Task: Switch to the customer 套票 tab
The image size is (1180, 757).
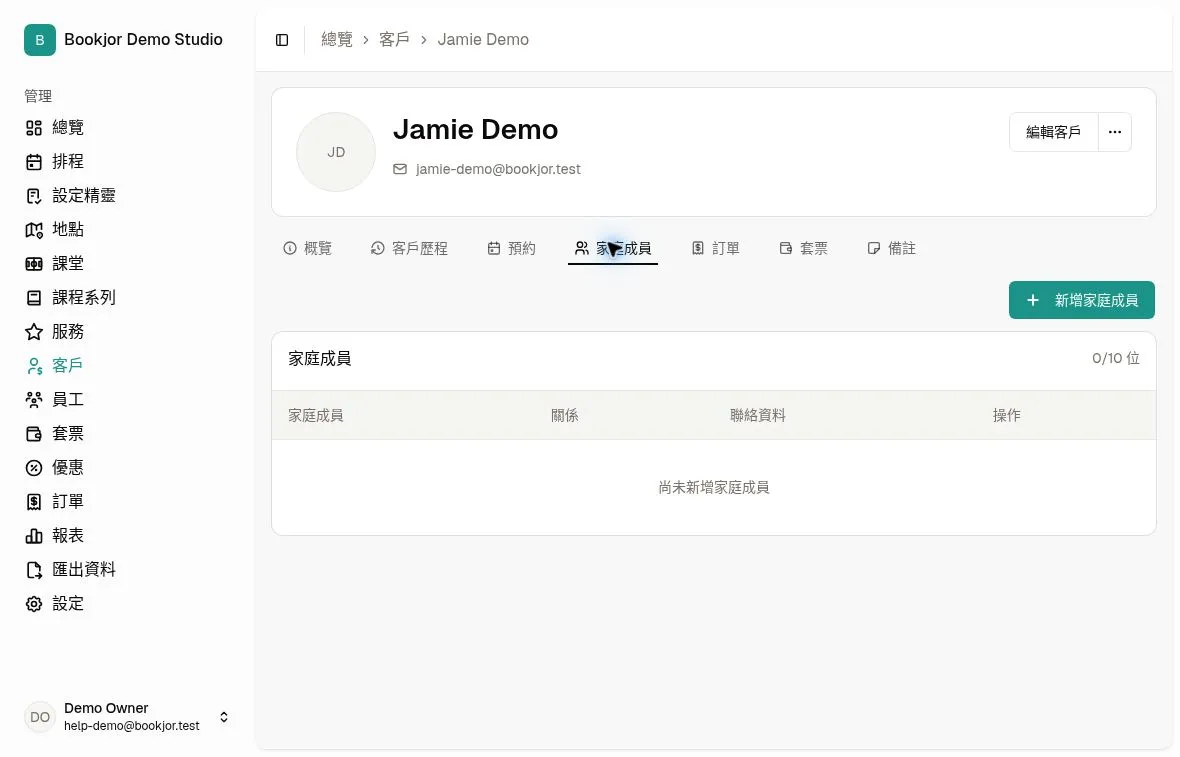Action: click(x=804, y=248)
